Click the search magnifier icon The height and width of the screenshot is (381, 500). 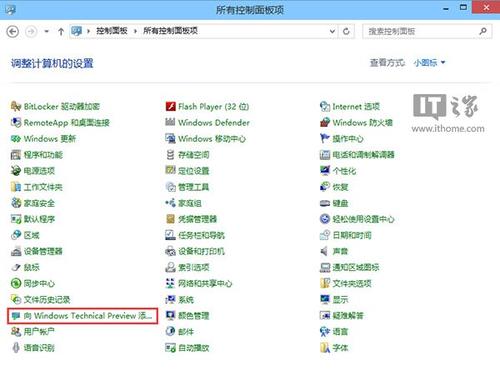483,31
